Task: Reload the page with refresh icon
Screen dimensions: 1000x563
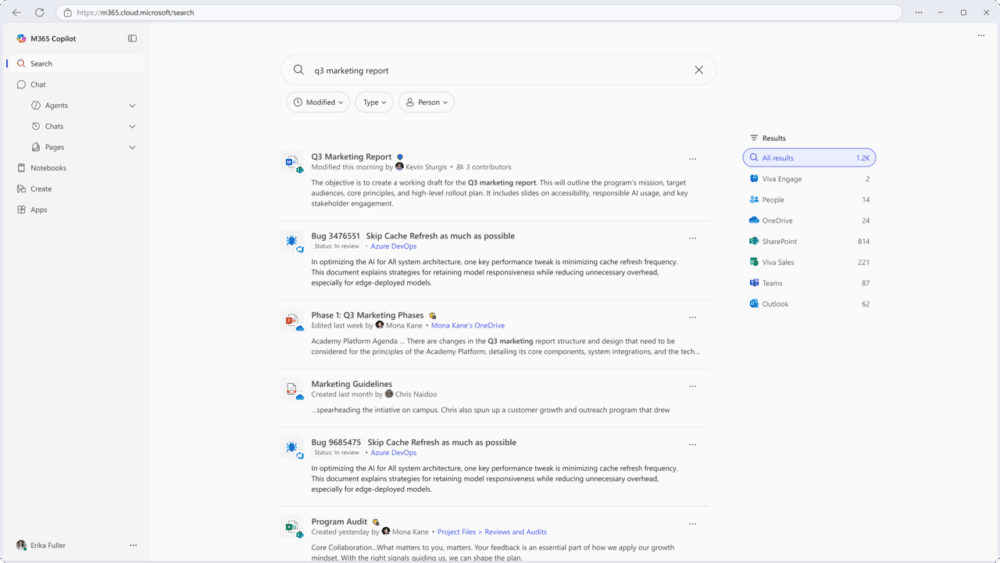Action: (40, 12)
